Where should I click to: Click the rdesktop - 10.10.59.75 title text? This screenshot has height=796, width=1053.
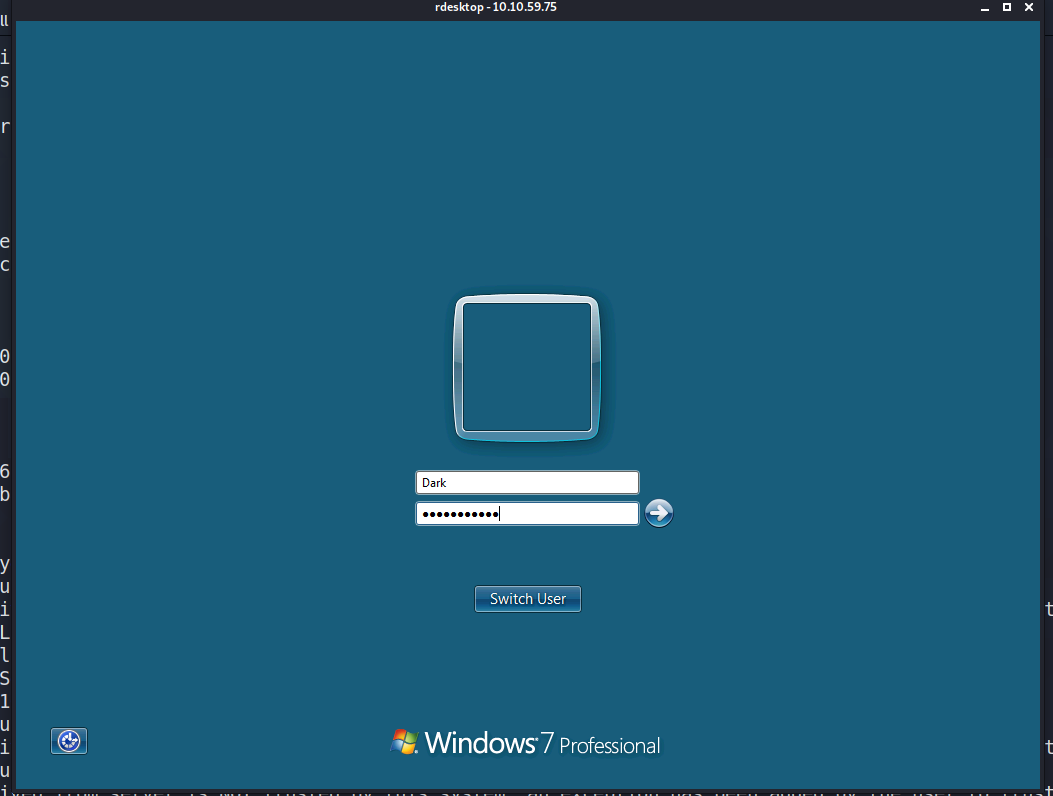tap(496, 7)
